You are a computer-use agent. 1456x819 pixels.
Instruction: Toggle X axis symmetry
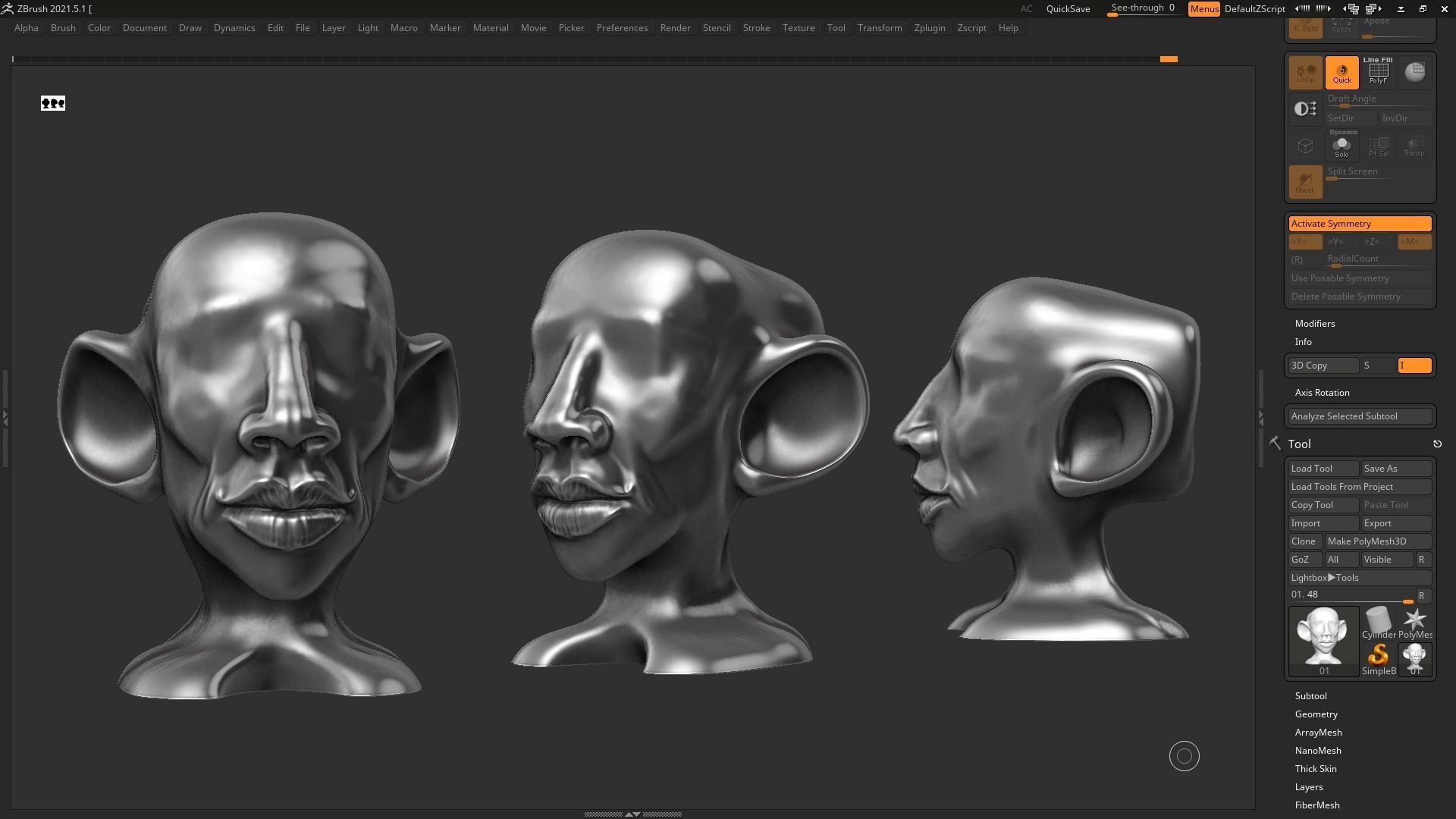(x=1305, y=242)
